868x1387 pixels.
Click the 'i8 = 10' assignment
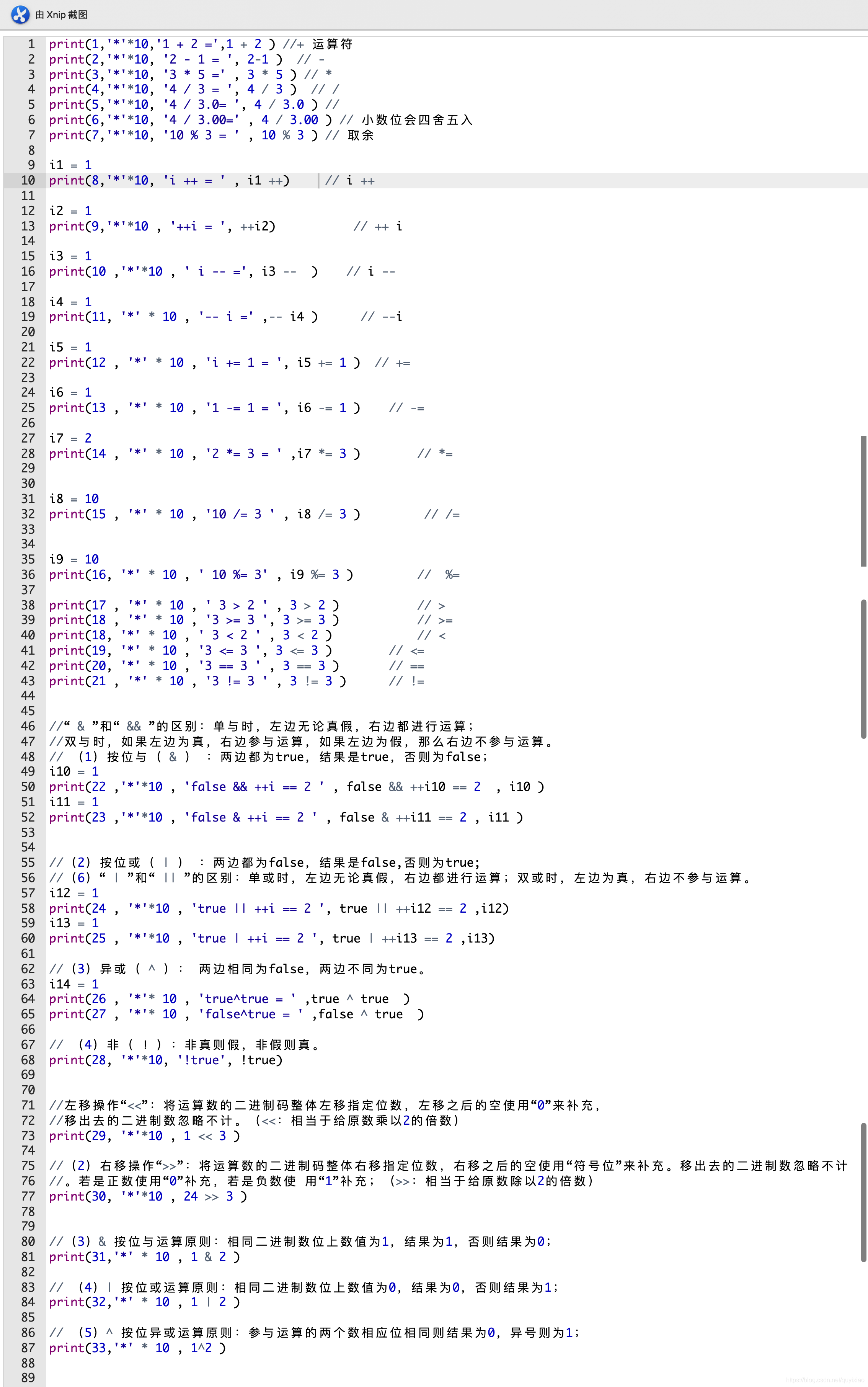pyautogui.click(x=74, y=499)
